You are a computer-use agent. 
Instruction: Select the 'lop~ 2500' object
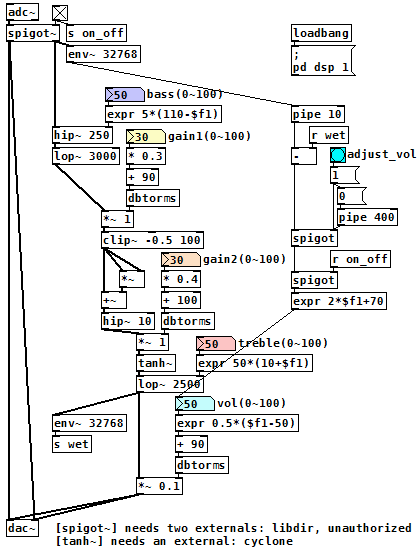click(170, 384)
